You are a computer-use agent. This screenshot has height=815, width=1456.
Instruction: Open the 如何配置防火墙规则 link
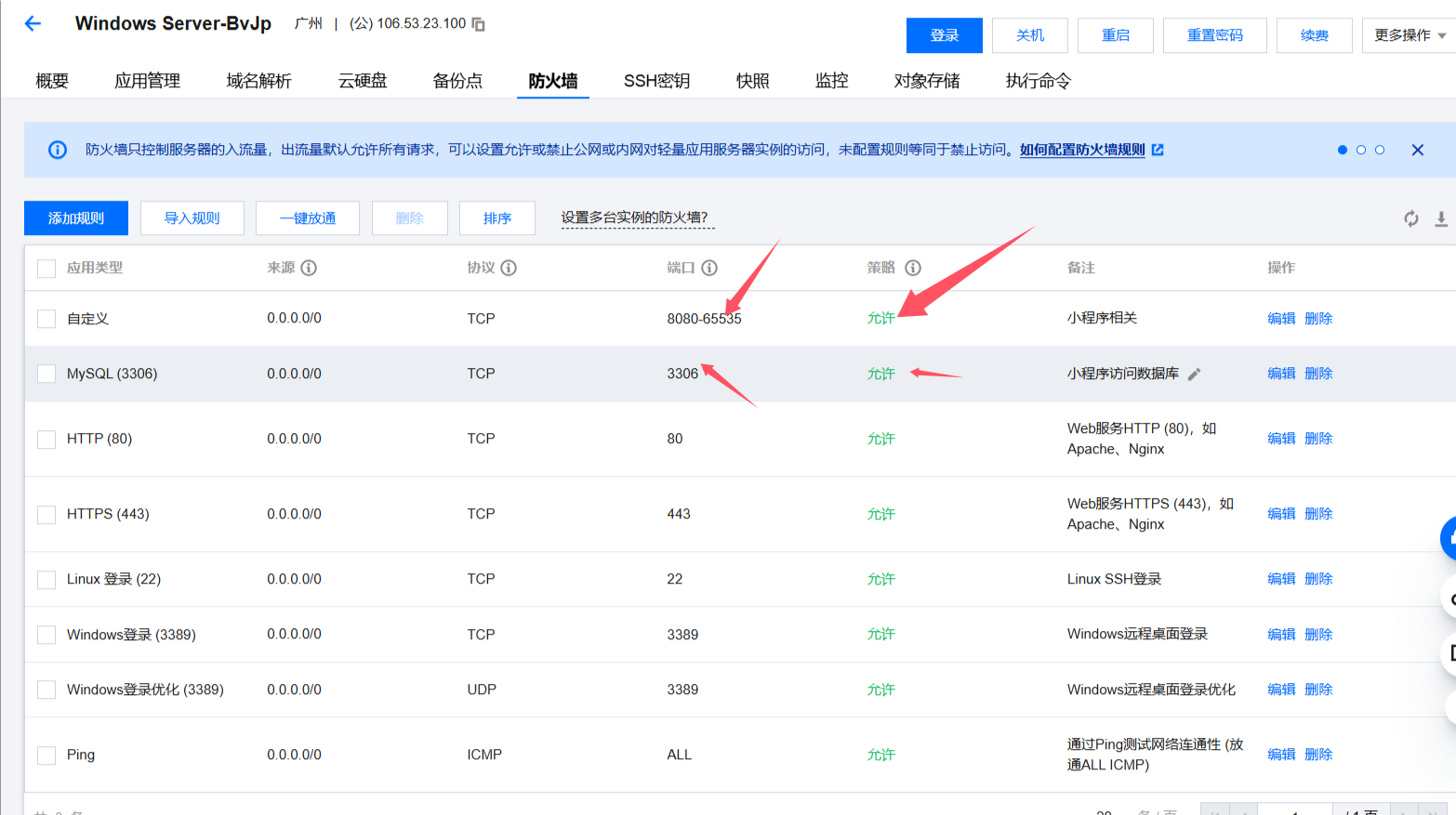tap(1082, 150)
